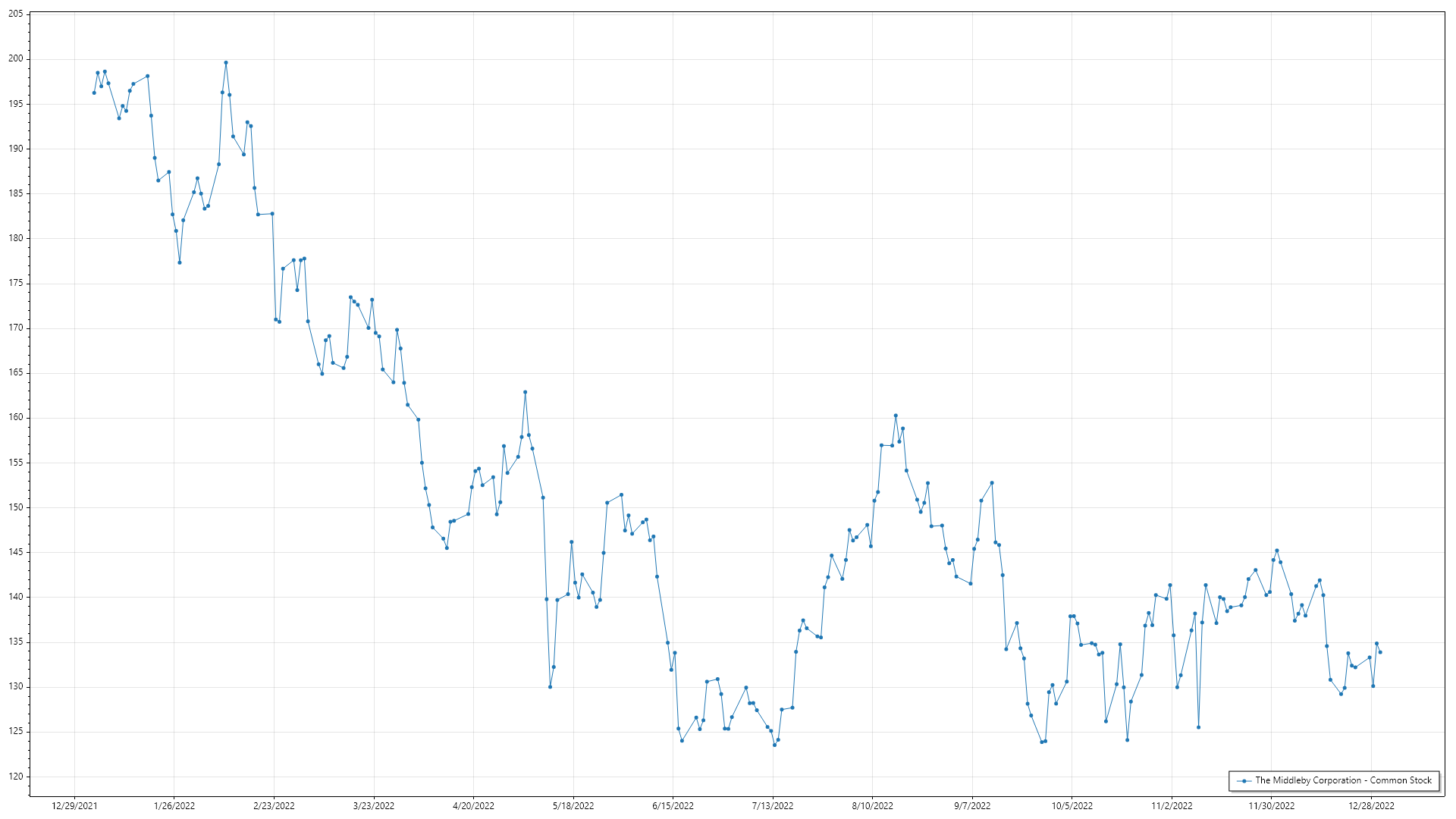Click the 145 y-axis tick label
This screenshot has width=1456, height=819.
[x=16, y=552]
